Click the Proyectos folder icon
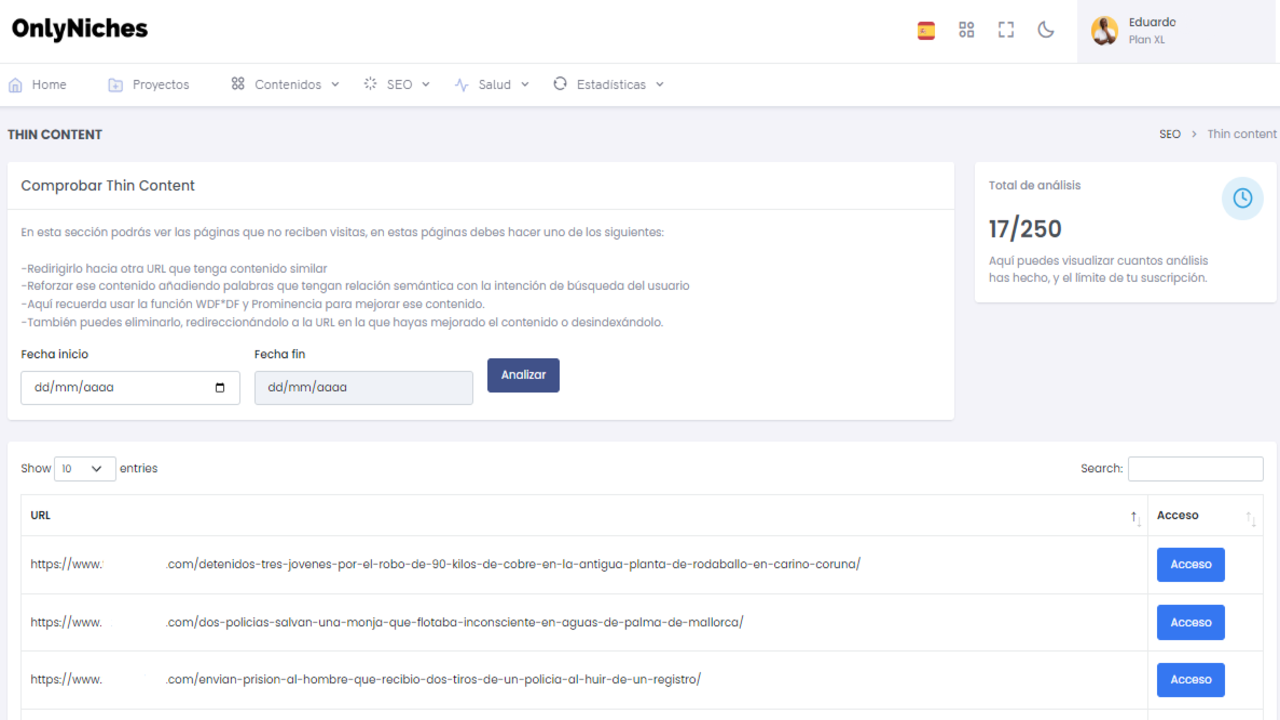The image size is (1280, 720). [x=116, y=85]
